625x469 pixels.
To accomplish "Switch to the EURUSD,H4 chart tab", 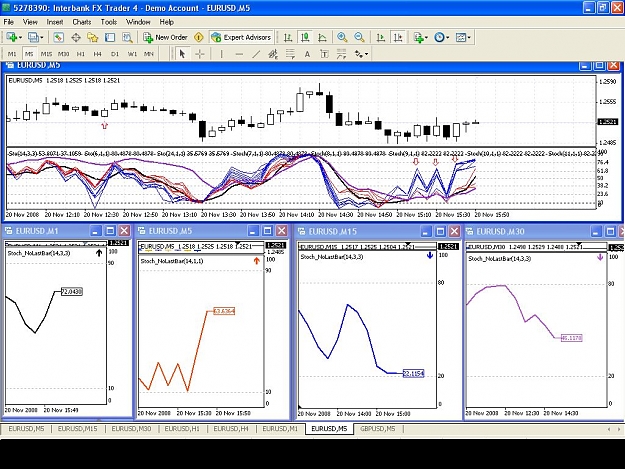I will 231,429.
